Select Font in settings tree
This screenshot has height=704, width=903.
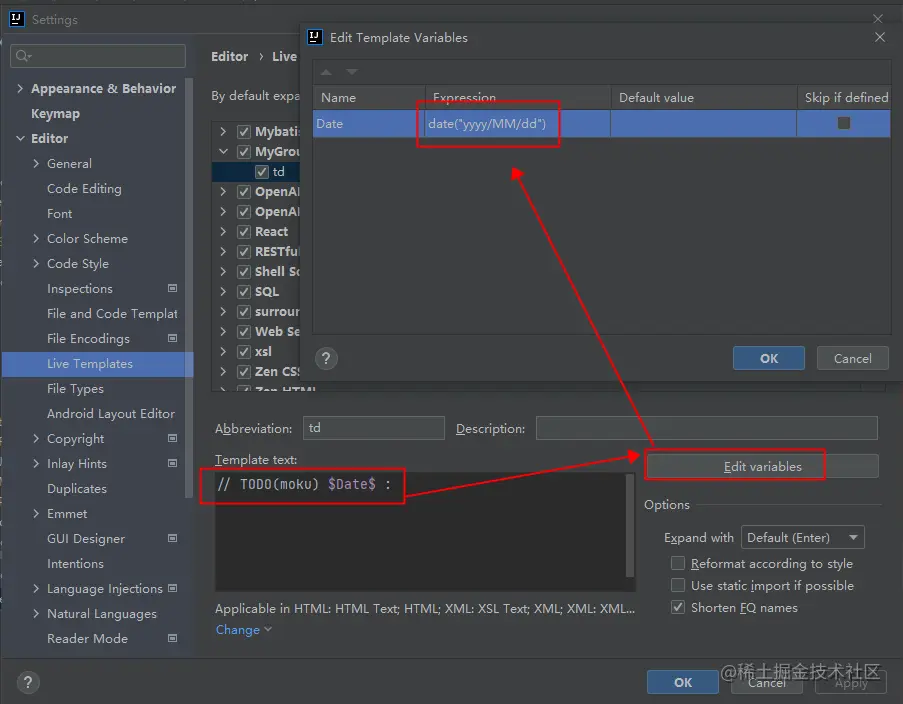click(59, 213)
